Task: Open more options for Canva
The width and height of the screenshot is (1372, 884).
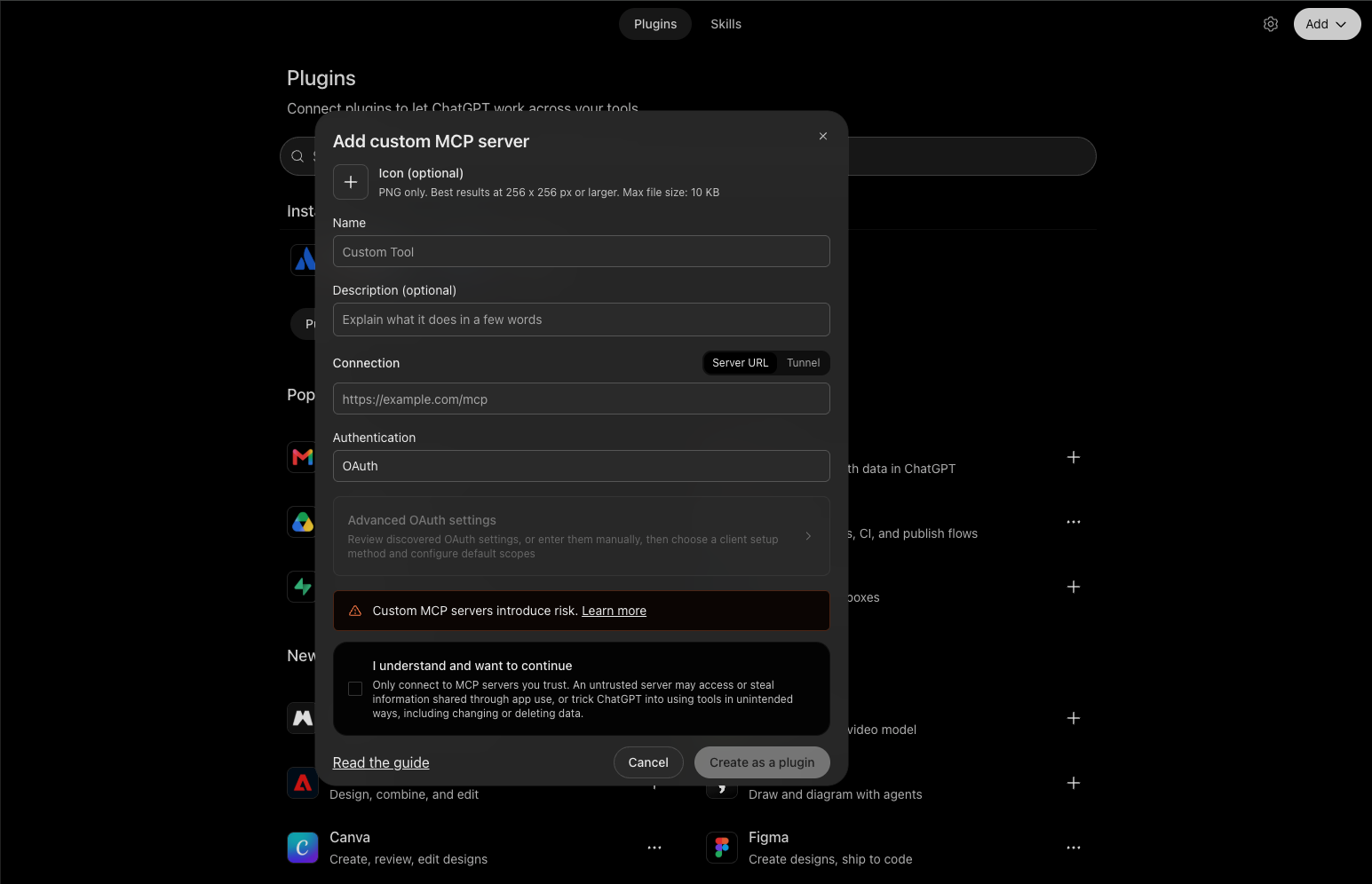Action: (x=654, y=848)
